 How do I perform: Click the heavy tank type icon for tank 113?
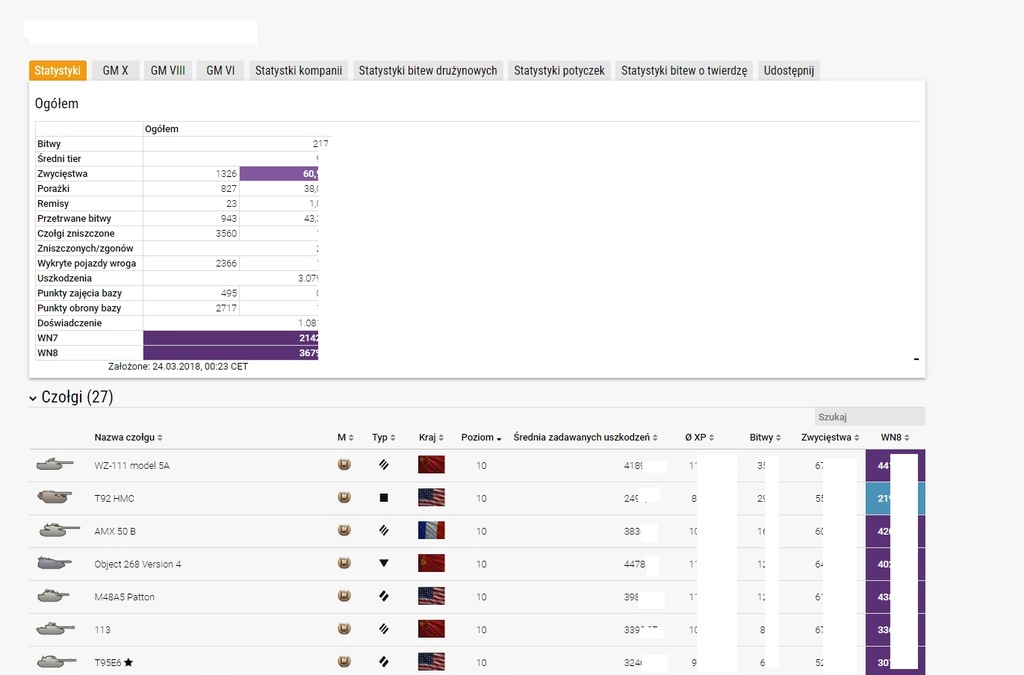coord(384,629)
